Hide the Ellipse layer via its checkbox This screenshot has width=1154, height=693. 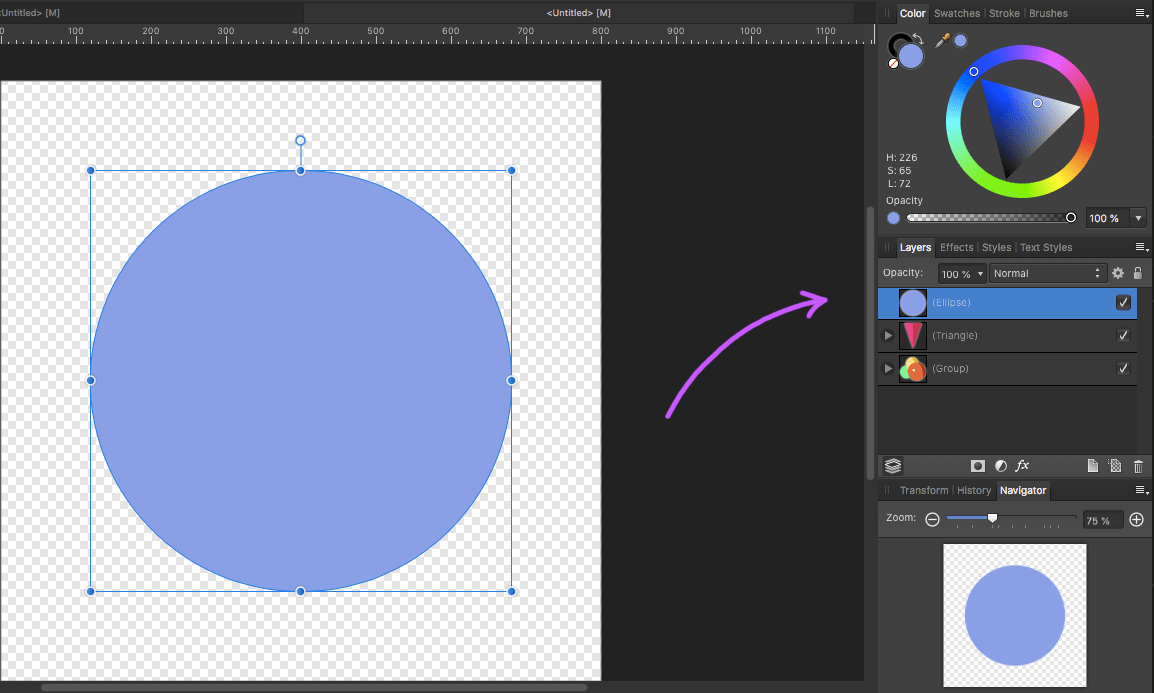1123,303
